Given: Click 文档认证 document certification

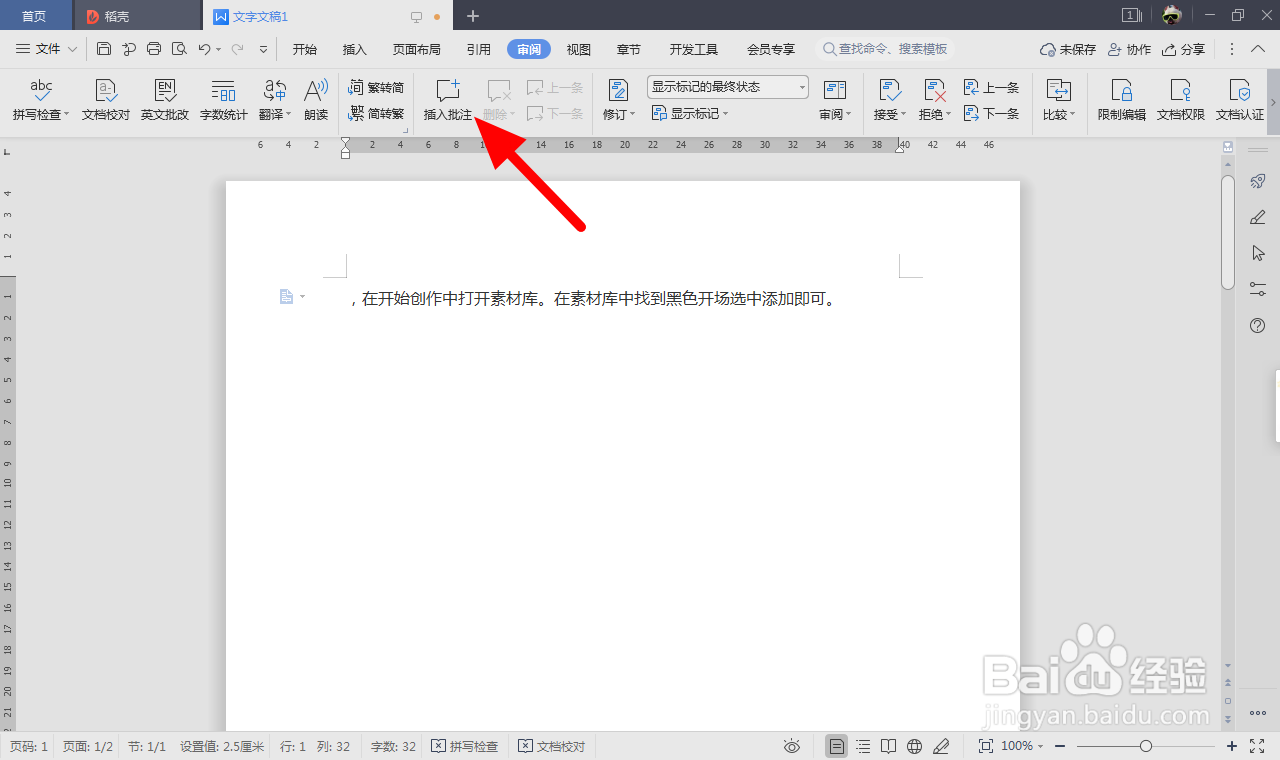Looking at the screenshot, I should click(x=1240, y=100).
